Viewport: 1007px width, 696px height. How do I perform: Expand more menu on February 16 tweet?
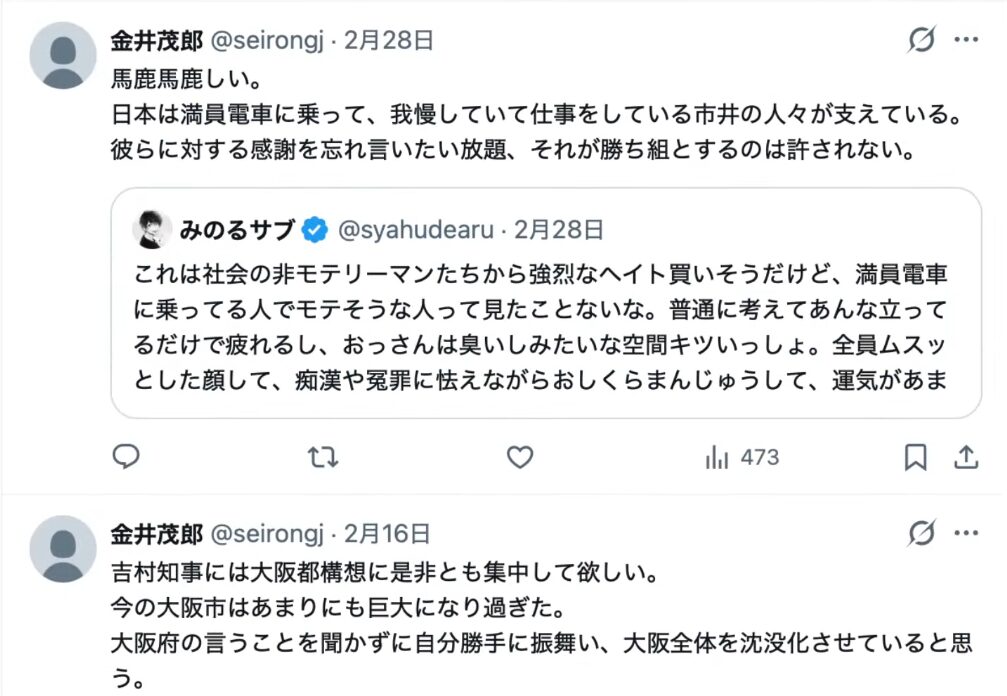pyautogui.click(x=966, y=534)
